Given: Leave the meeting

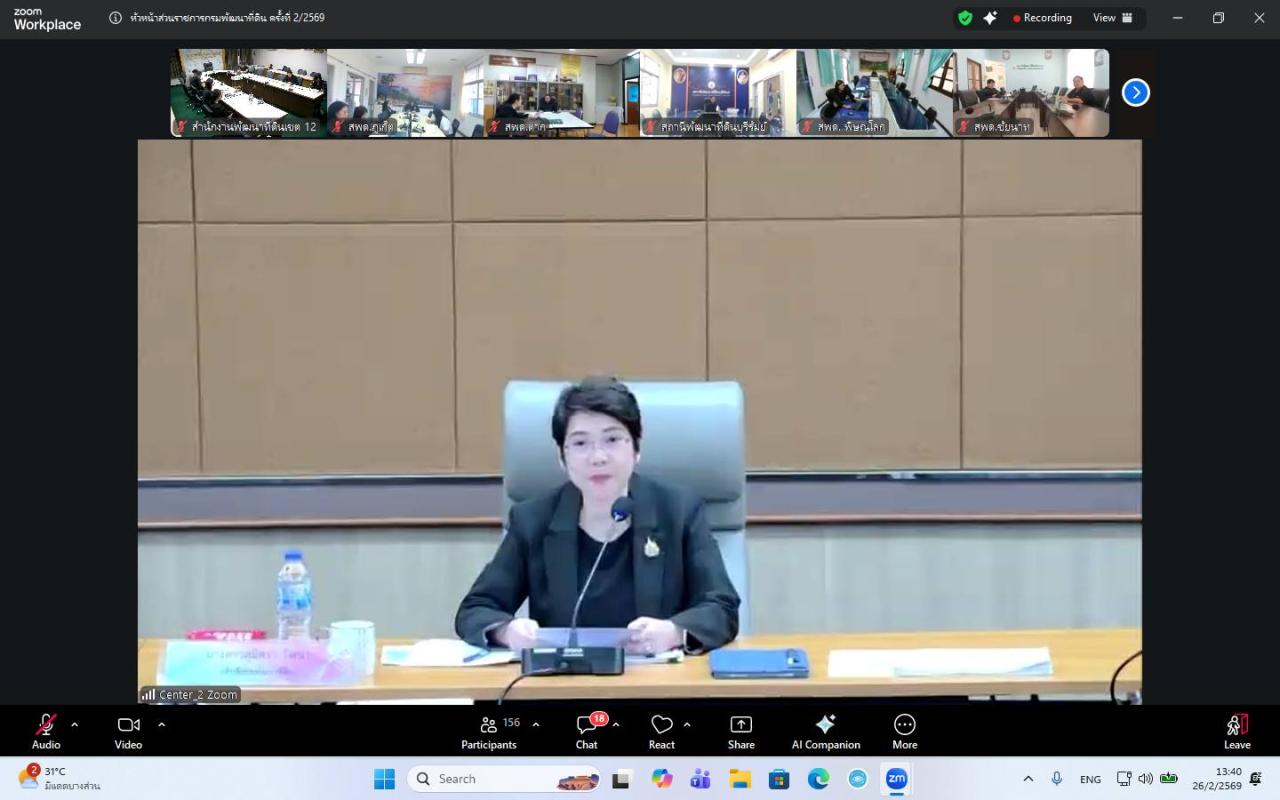Looking at the screenshot, I should 1237,730.
